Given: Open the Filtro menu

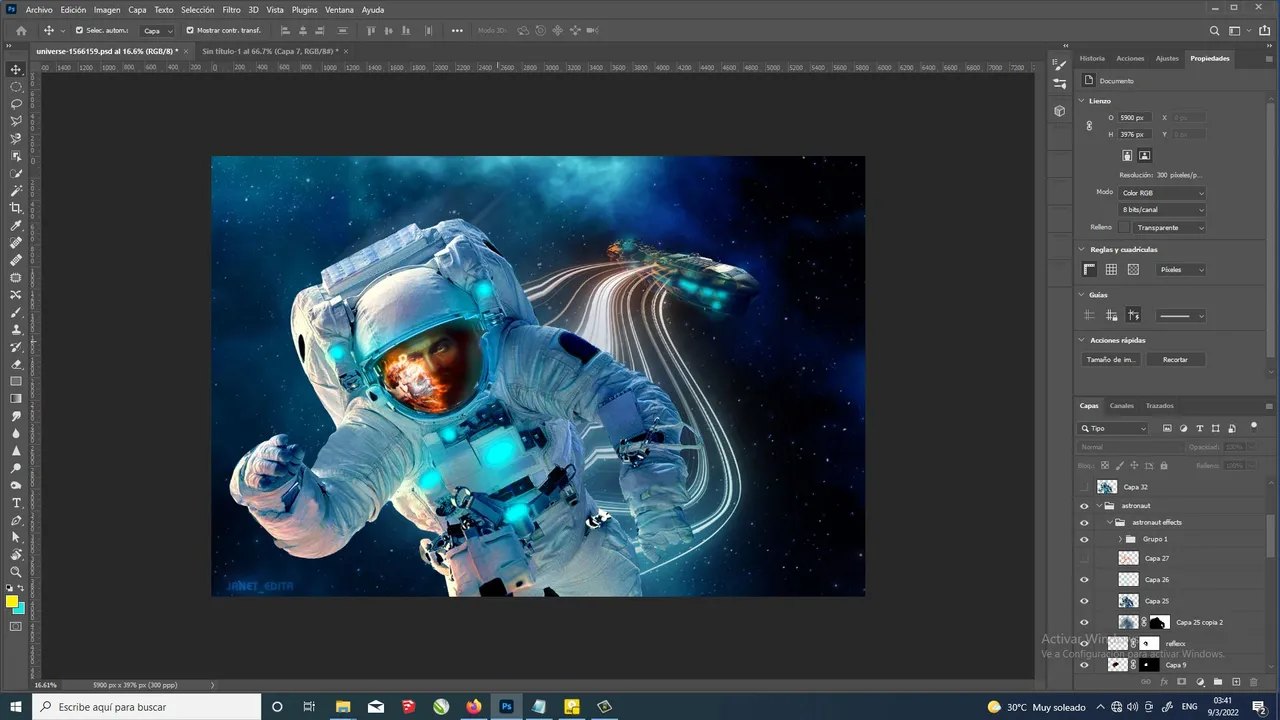Looking at the screenshot, I should [x=231, y=9].
